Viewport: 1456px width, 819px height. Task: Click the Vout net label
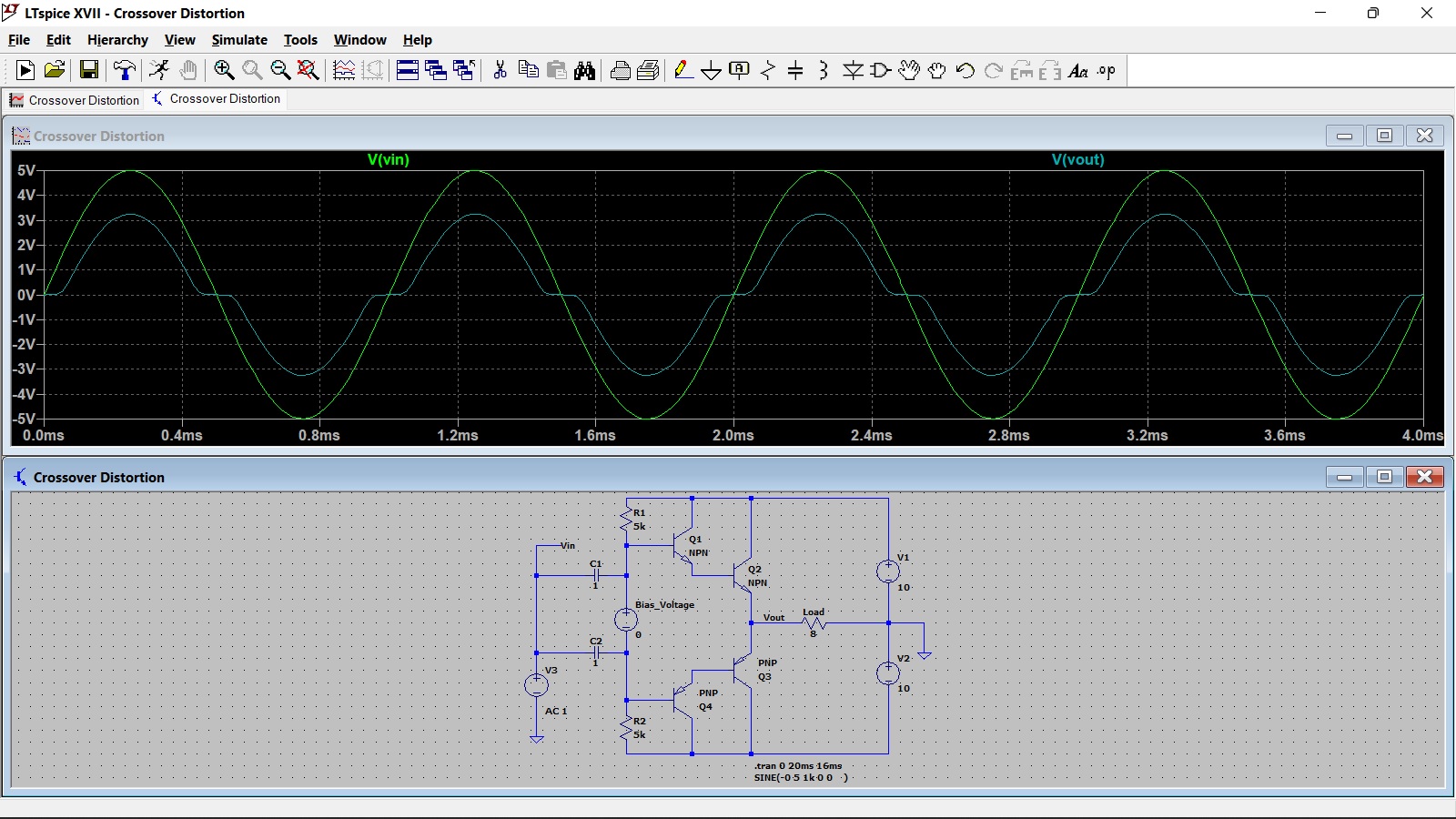773,617
